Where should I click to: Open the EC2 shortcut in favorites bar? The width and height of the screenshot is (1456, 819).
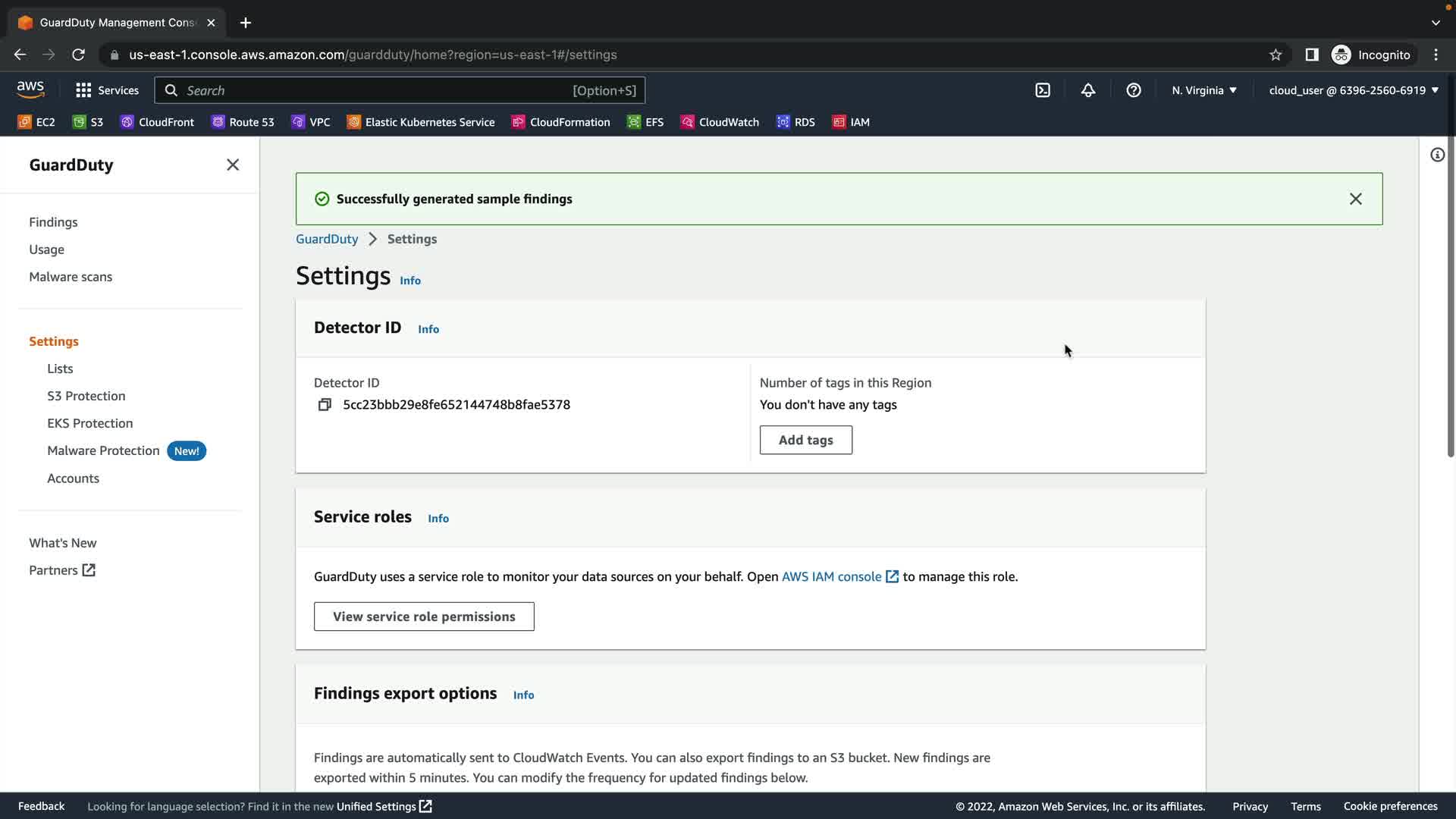click(x=36, y=122)
